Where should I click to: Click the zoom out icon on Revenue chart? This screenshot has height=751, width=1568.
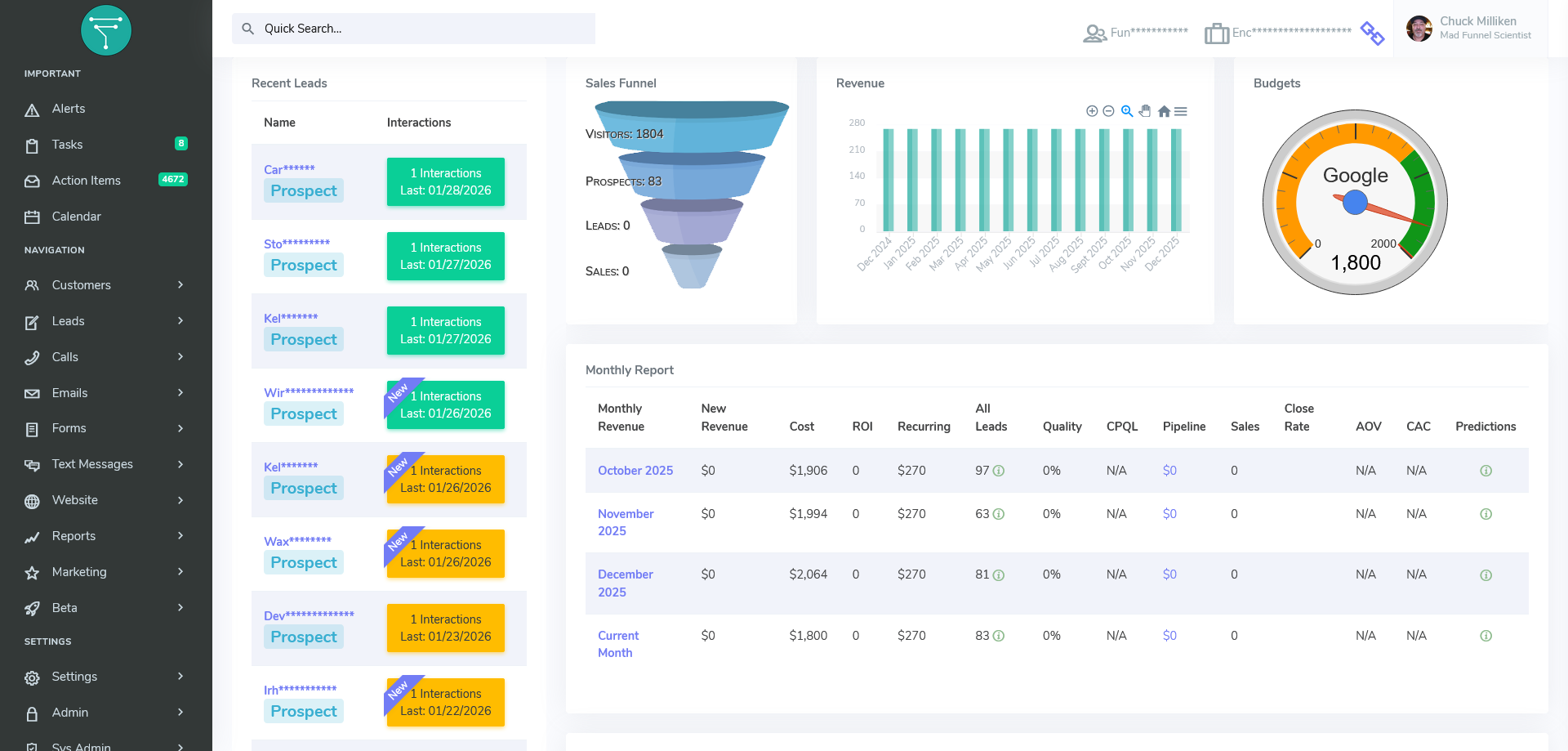pos(1108,111)
